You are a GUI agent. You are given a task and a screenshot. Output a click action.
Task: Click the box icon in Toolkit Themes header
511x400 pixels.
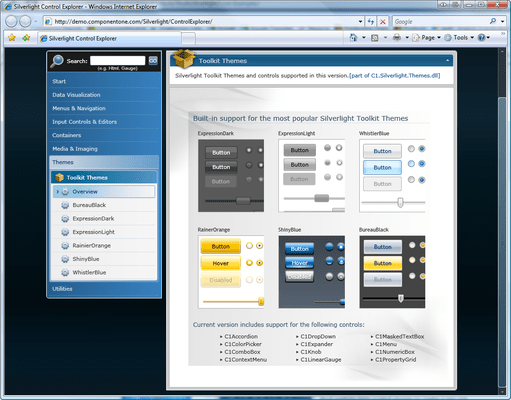pos(184,59)
